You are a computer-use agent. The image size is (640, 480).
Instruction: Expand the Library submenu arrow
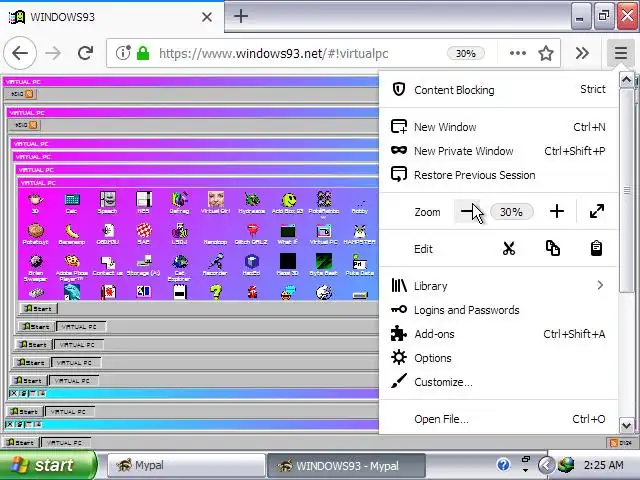[600, 285]
